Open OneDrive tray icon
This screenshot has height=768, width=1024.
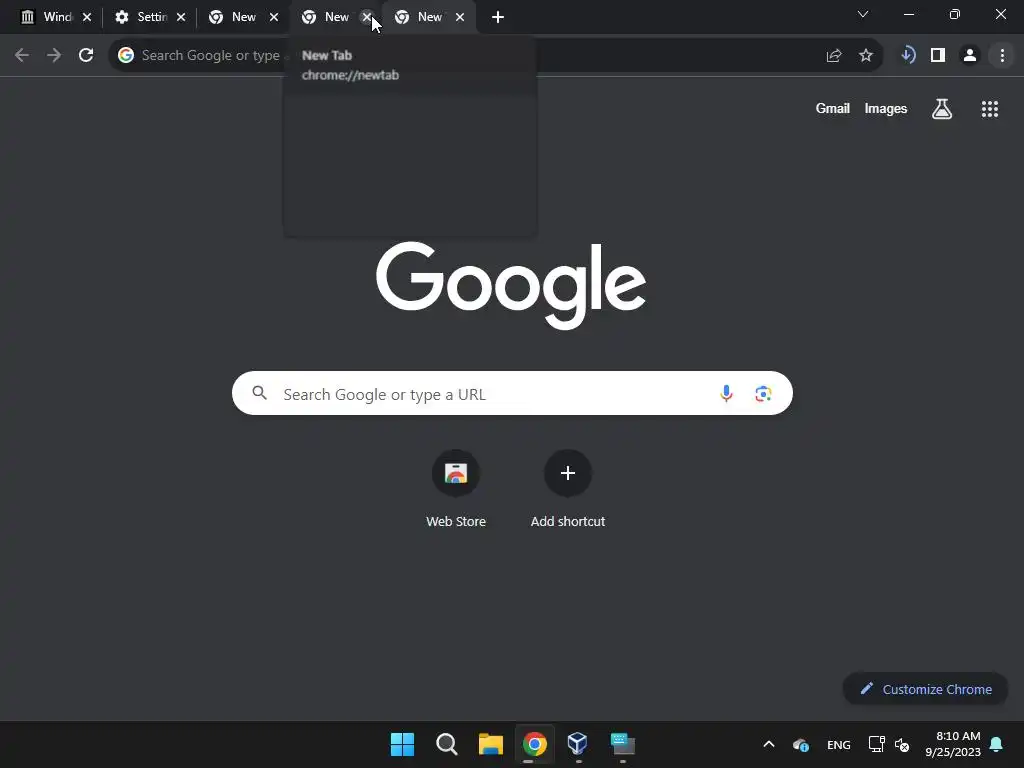(x=801, y=744)
